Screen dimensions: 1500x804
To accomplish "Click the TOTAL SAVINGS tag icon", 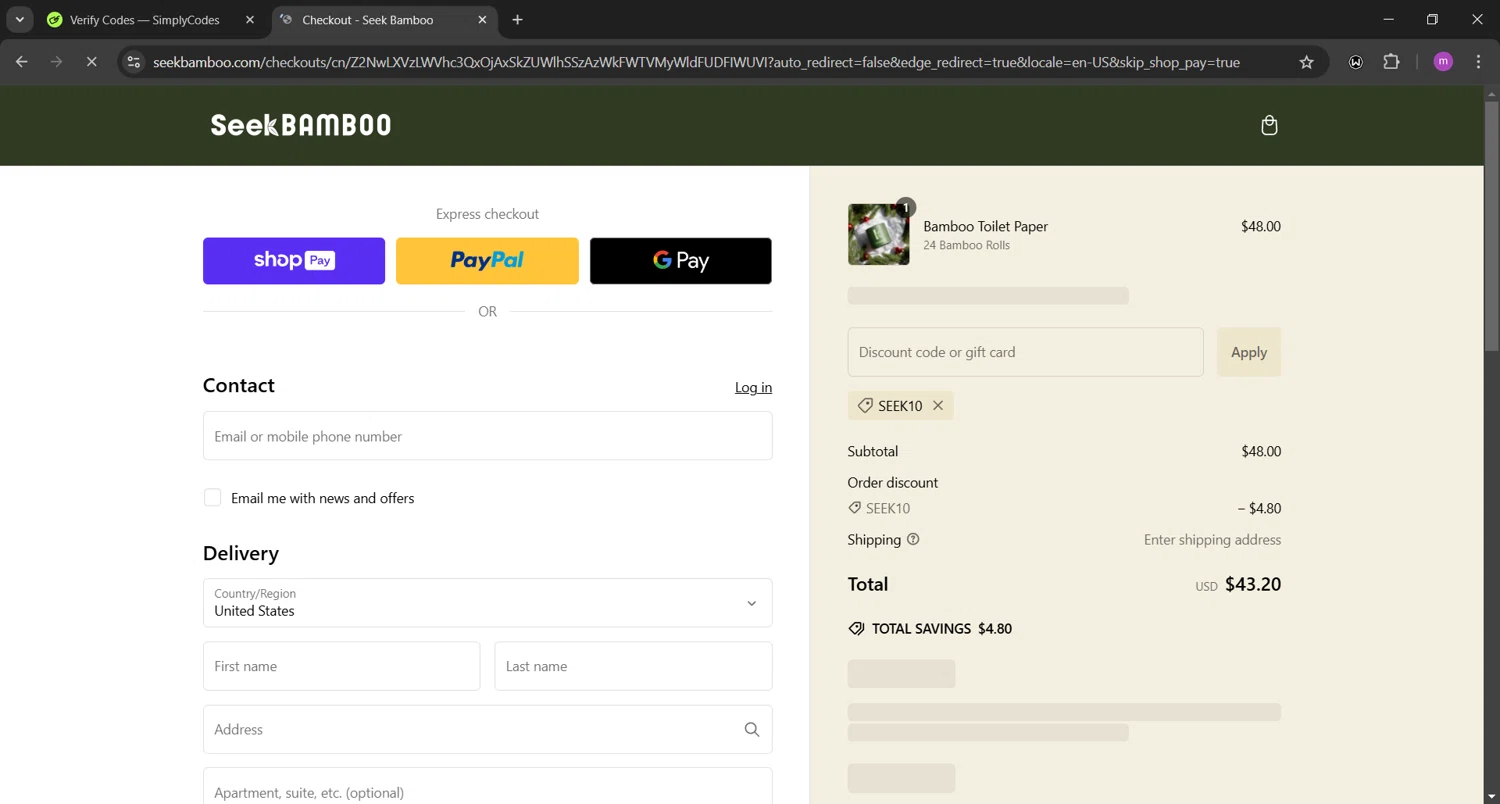I will coord(856,629).
